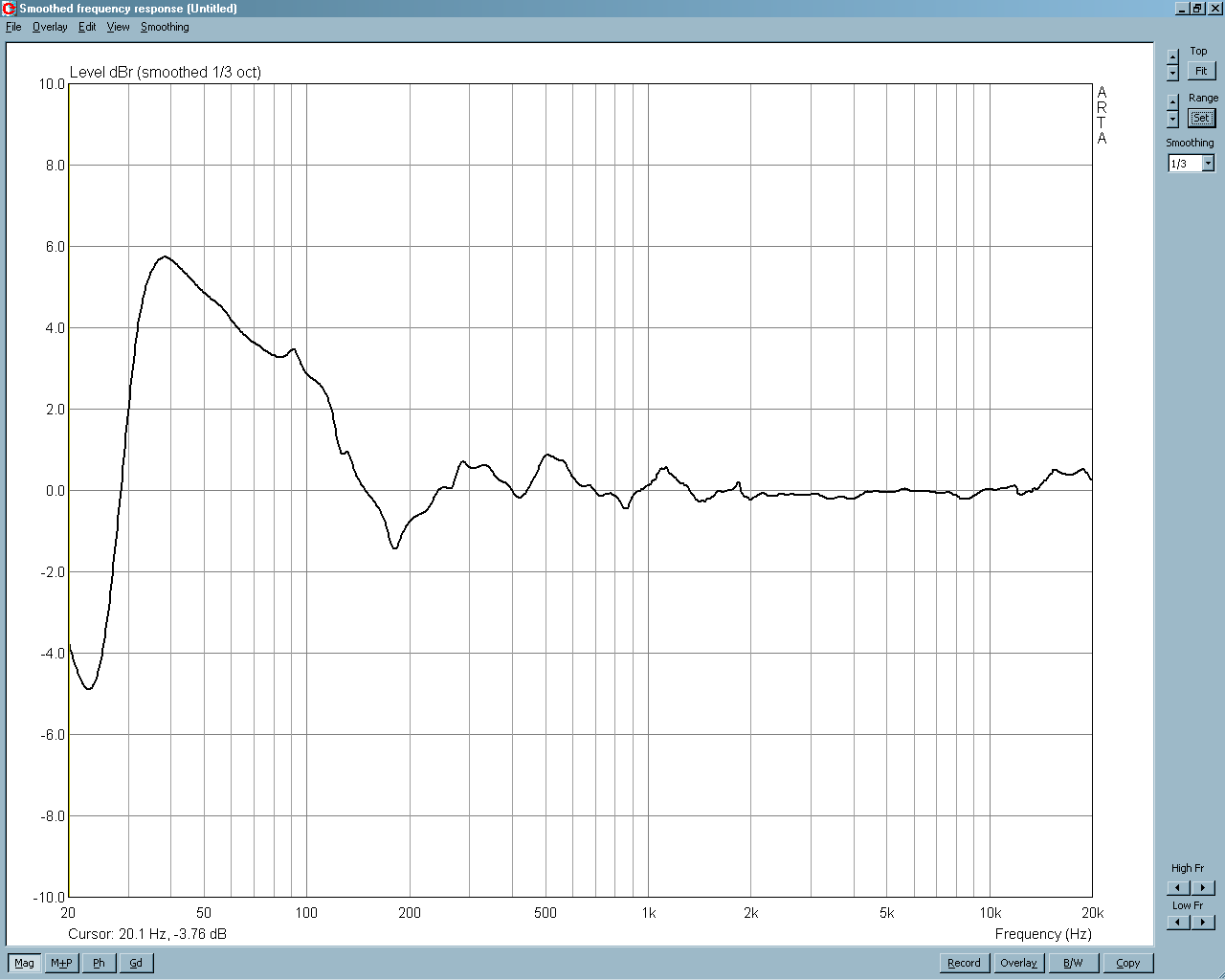Switch to Ph phase view
This screenshot has width=1225, height=980.
point(99,963)
